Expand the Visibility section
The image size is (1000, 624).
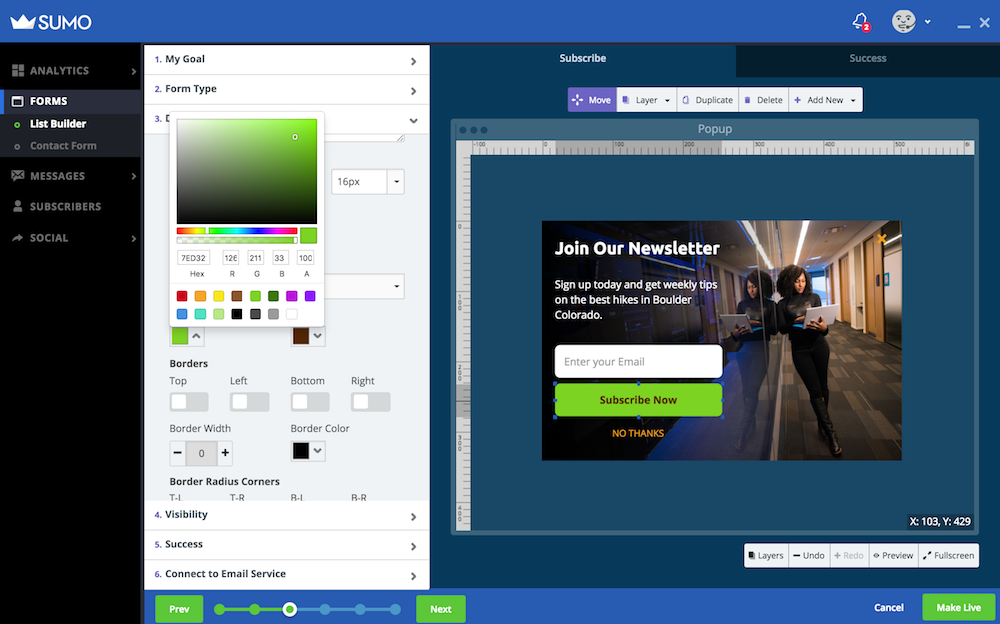pos(286,515)
